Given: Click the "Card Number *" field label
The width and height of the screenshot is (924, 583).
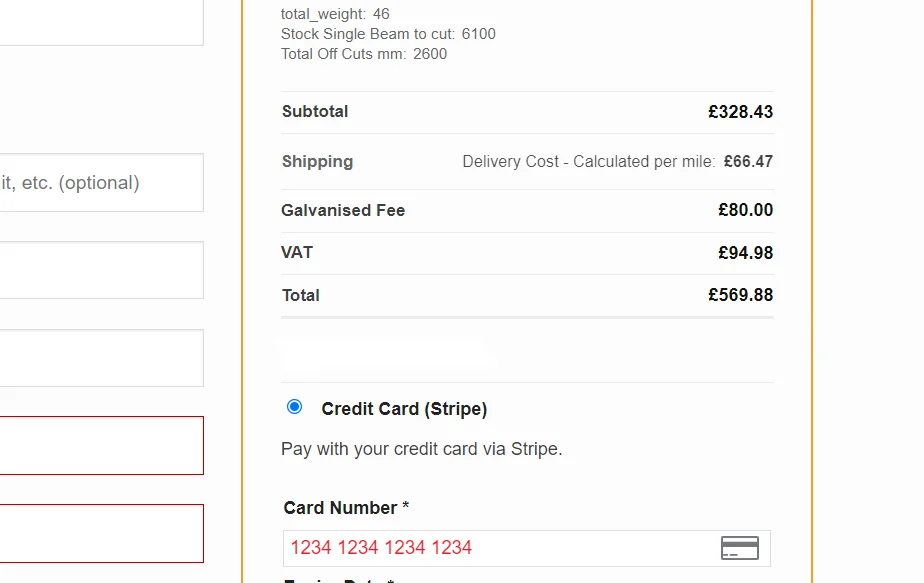Looking at the screenshot, I should [x=346, y=508].
